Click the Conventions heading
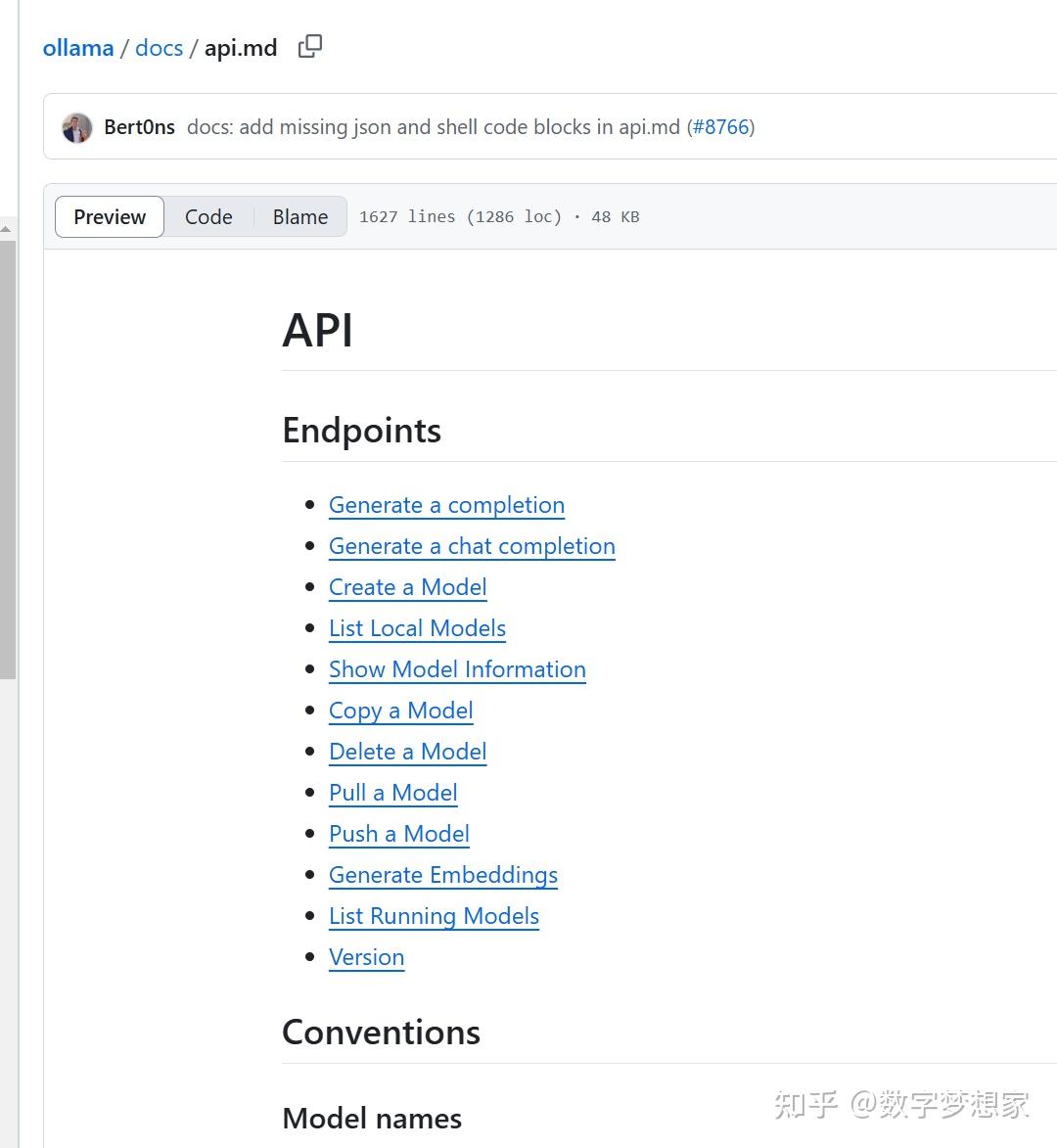This screenshot has width=1057, height=1148. (382, 1033)
